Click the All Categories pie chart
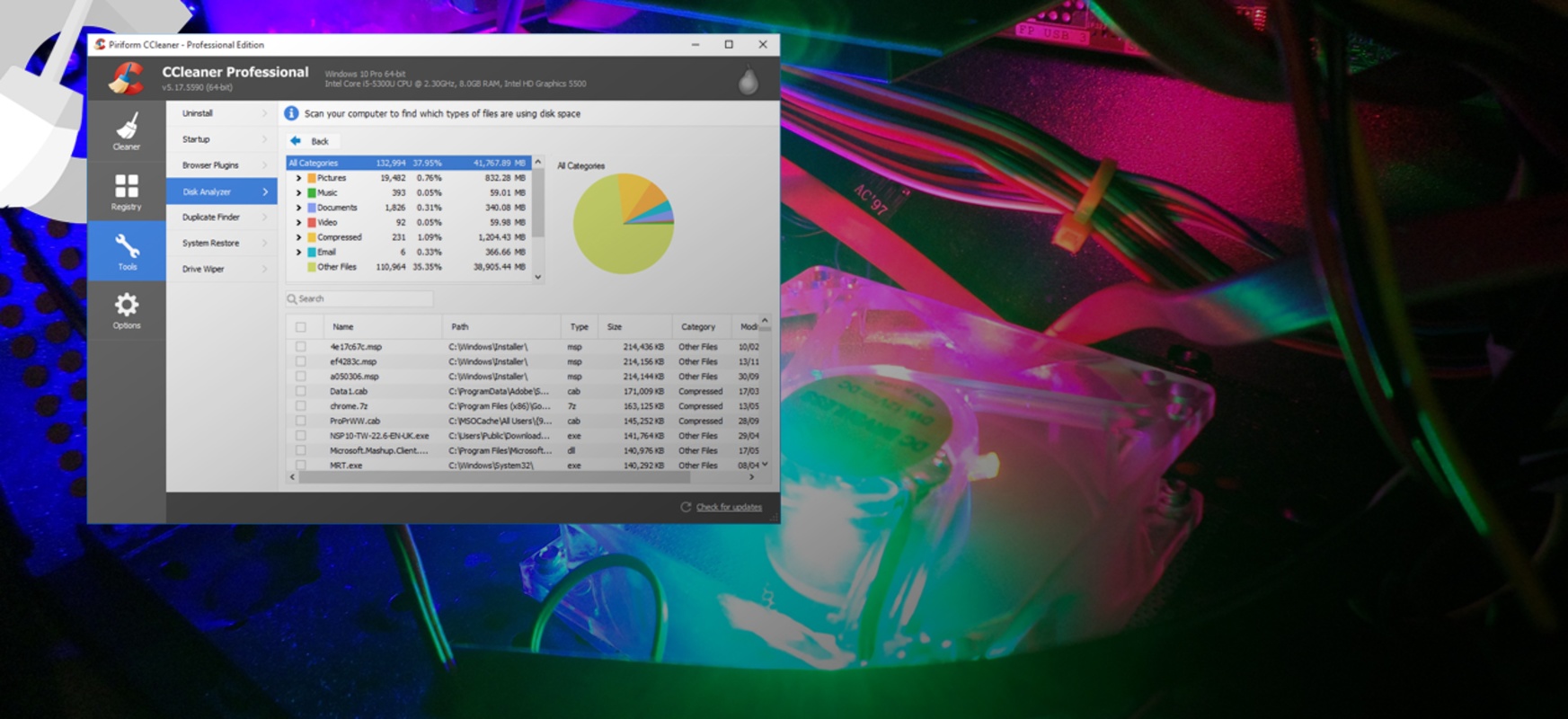 (623, 223)
